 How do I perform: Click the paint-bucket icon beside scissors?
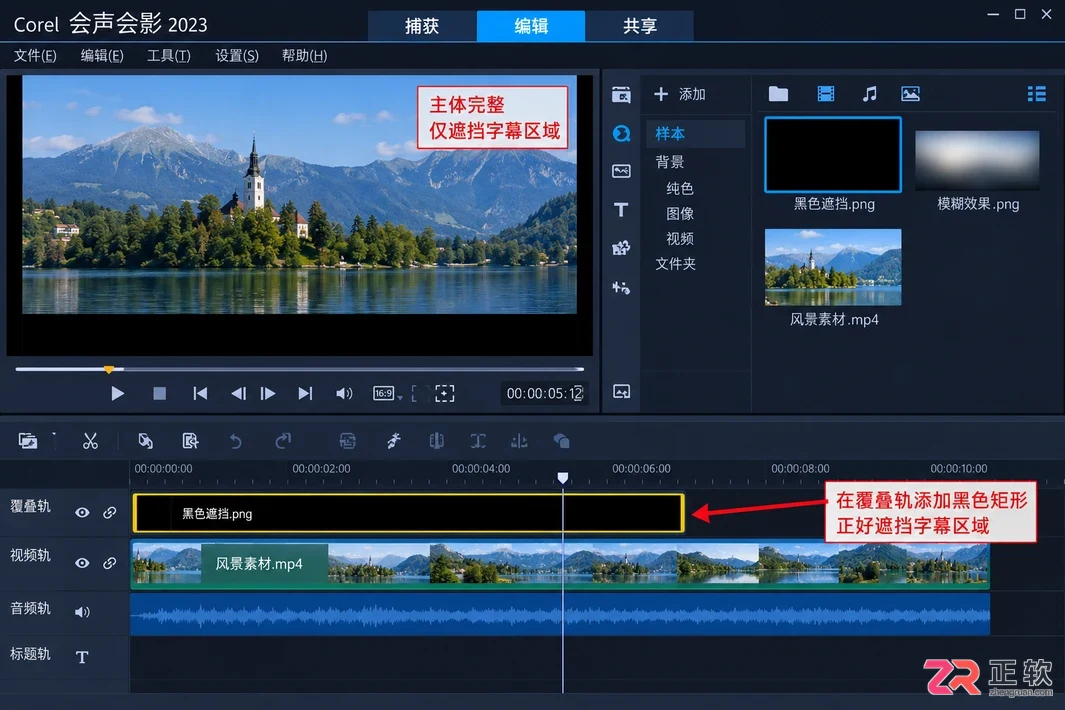click(145, 441)
